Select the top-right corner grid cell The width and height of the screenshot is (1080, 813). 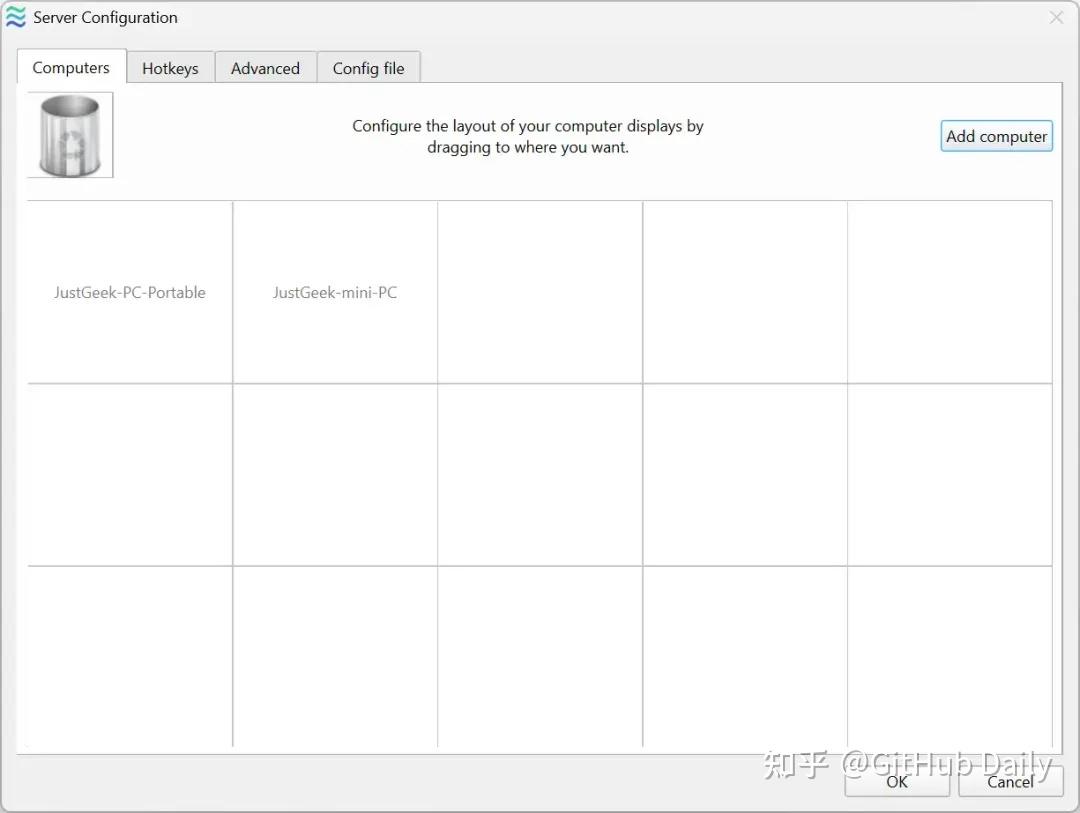(x=949, y=292)
